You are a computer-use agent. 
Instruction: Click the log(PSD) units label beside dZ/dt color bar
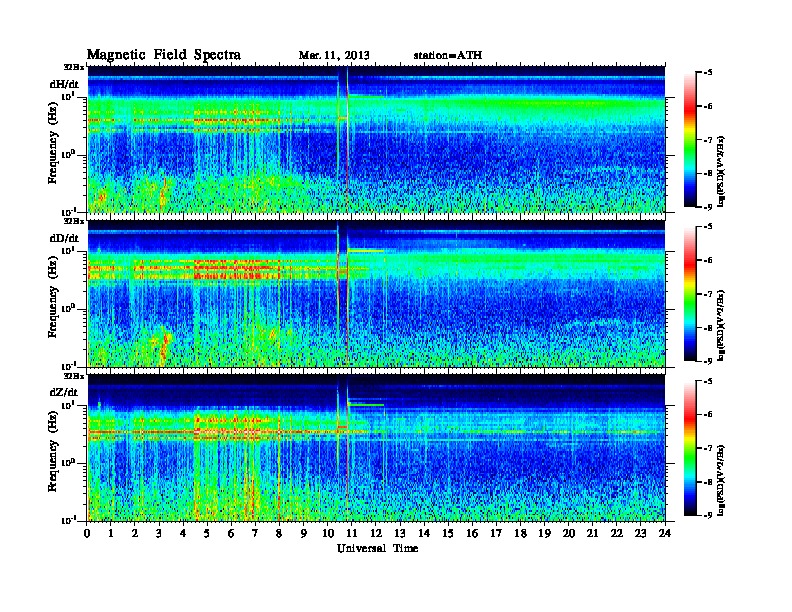click(x=721, y=480)
